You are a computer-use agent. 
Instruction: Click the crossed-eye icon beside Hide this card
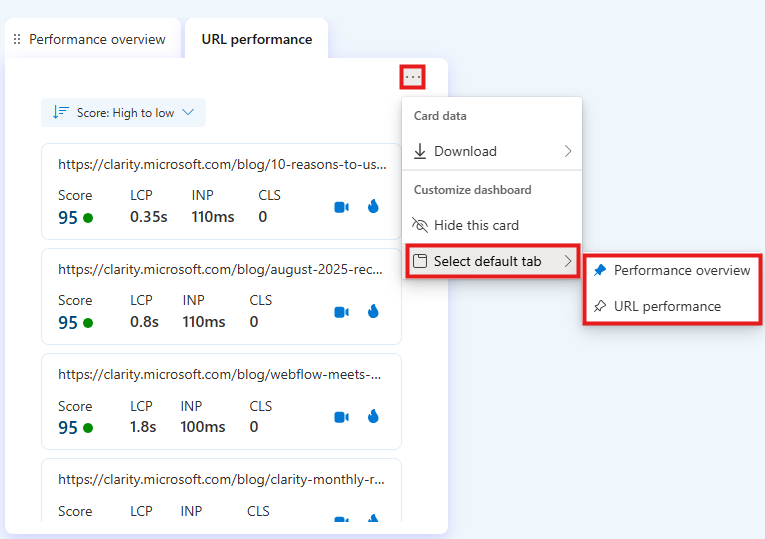[x=420, y=225]
